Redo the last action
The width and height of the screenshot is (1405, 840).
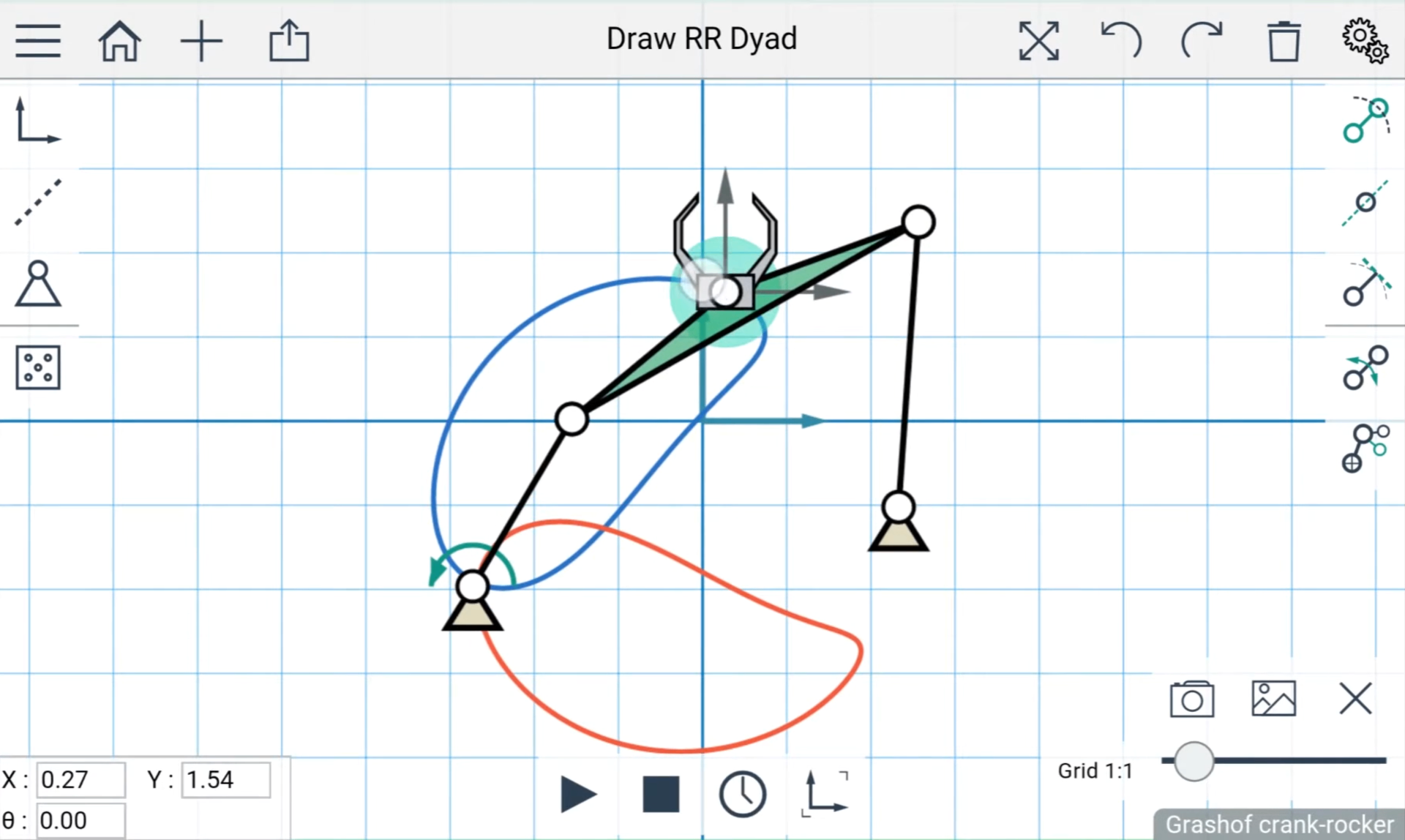click(x=1202, y=40)
